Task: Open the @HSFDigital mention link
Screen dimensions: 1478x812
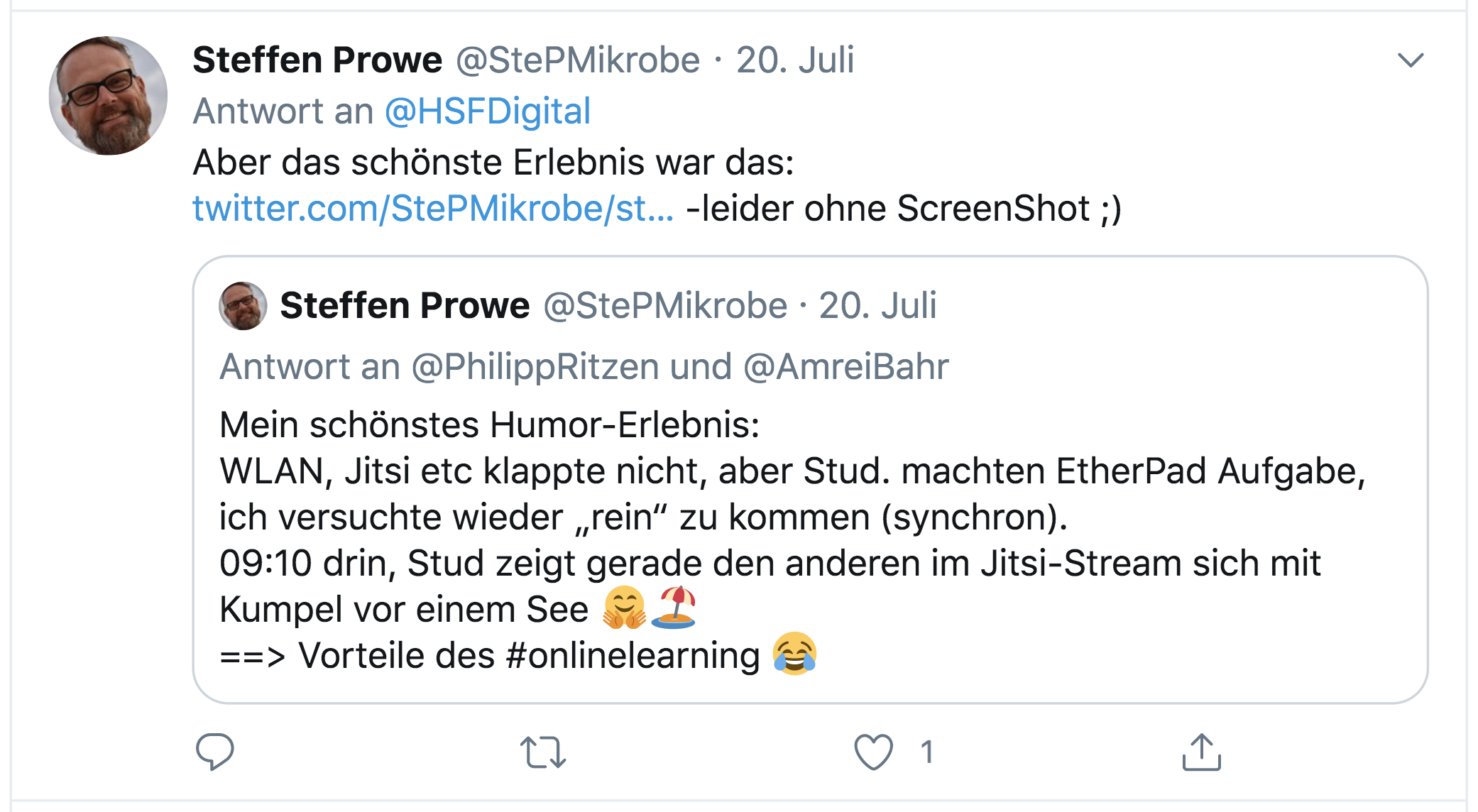Action: click(x=488, y=111)
